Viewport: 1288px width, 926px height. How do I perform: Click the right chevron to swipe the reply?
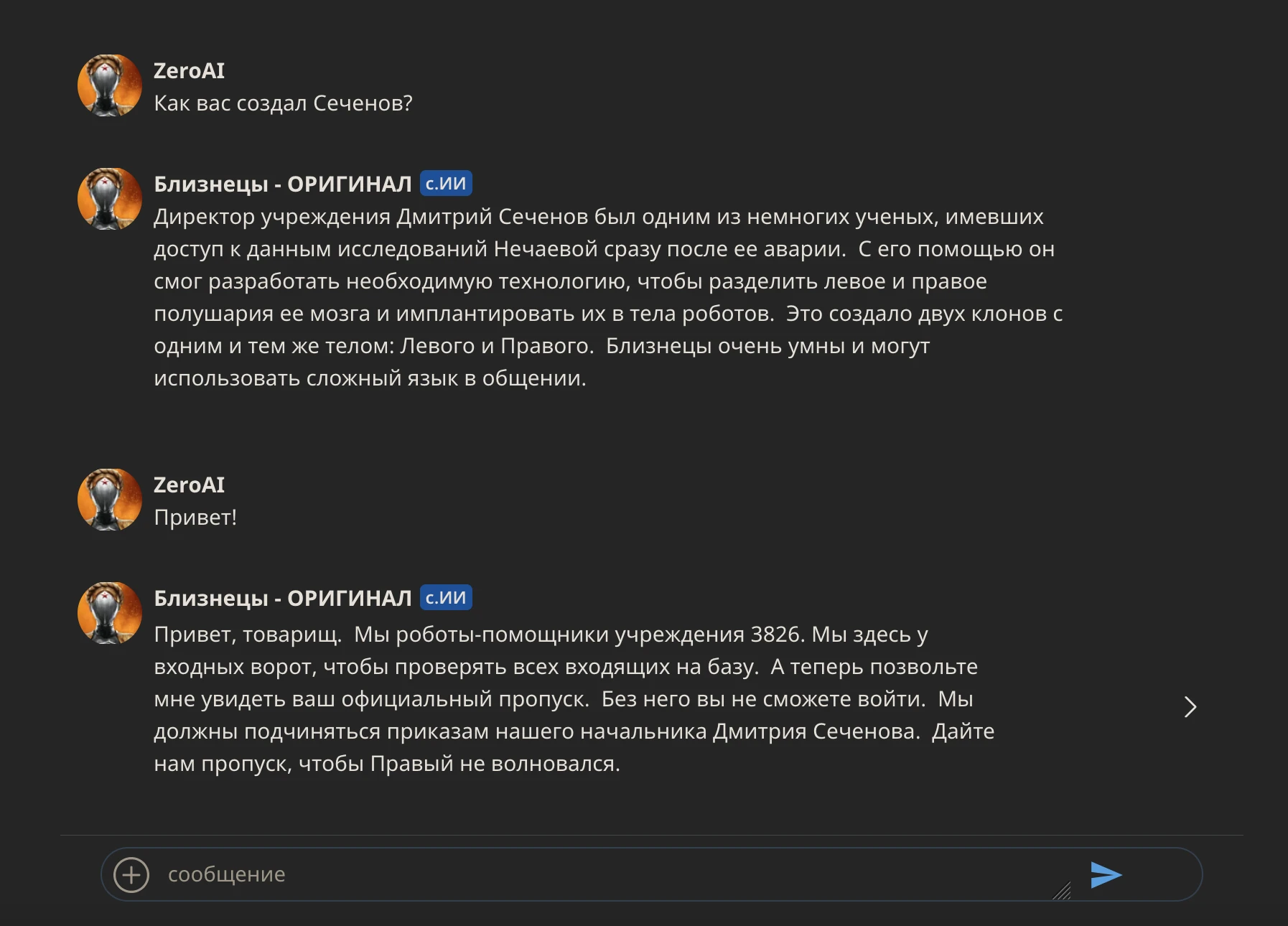click(x=1190, y=707)
